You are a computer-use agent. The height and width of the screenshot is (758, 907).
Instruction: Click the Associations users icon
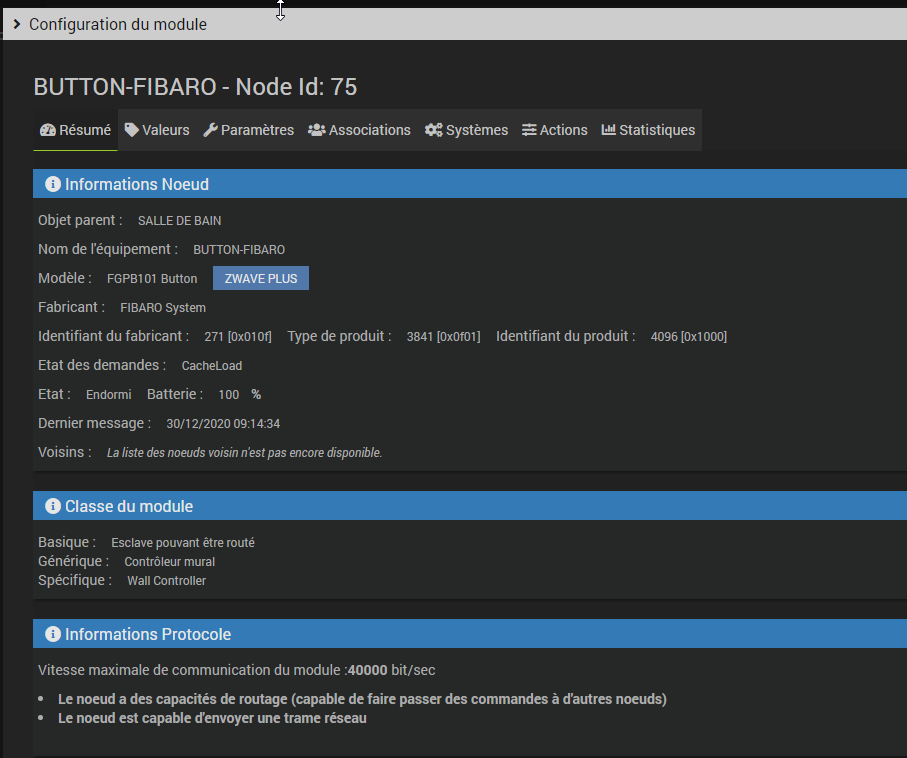tap(316, 130)
